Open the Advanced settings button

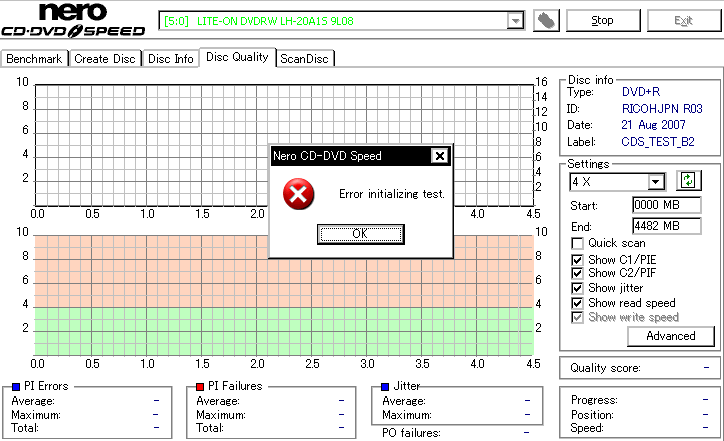point(670,336)
